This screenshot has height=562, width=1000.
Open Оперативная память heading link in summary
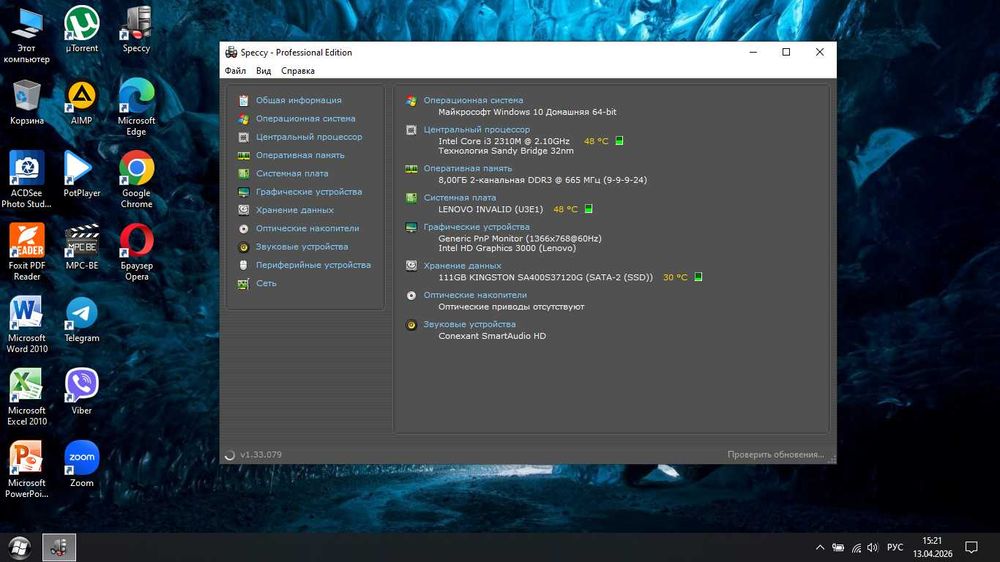[x=467, y=168]
